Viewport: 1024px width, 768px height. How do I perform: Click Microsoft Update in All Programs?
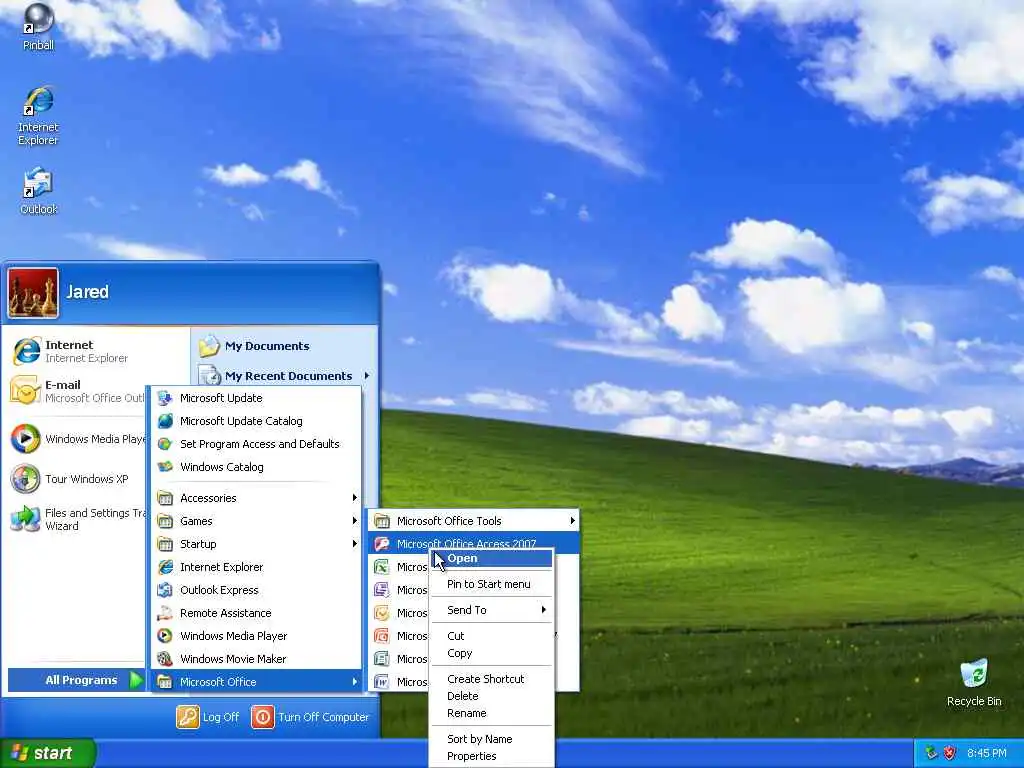tap(256, 398)
